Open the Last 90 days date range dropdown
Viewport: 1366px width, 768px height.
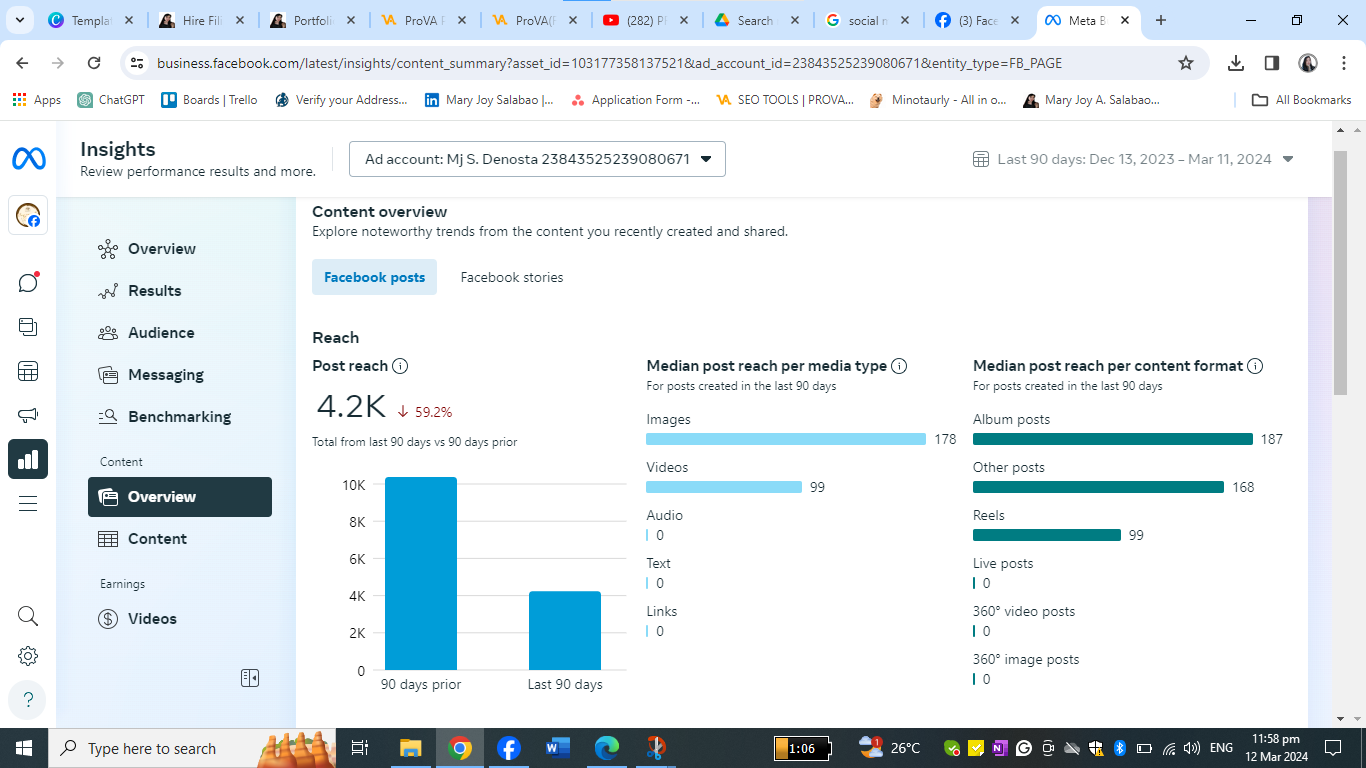[x=1134, y=159]
